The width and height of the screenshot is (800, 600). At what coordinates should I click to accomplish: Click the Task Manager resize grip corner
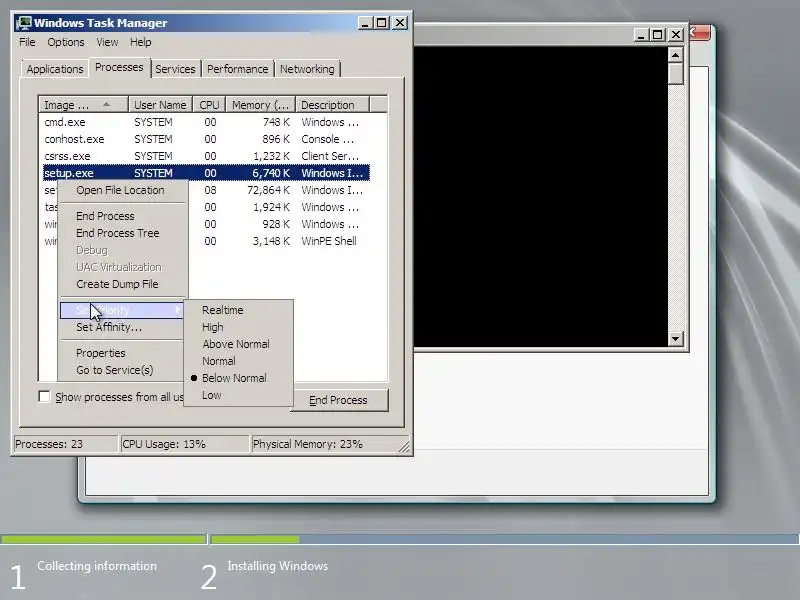[x=404, y=446]
